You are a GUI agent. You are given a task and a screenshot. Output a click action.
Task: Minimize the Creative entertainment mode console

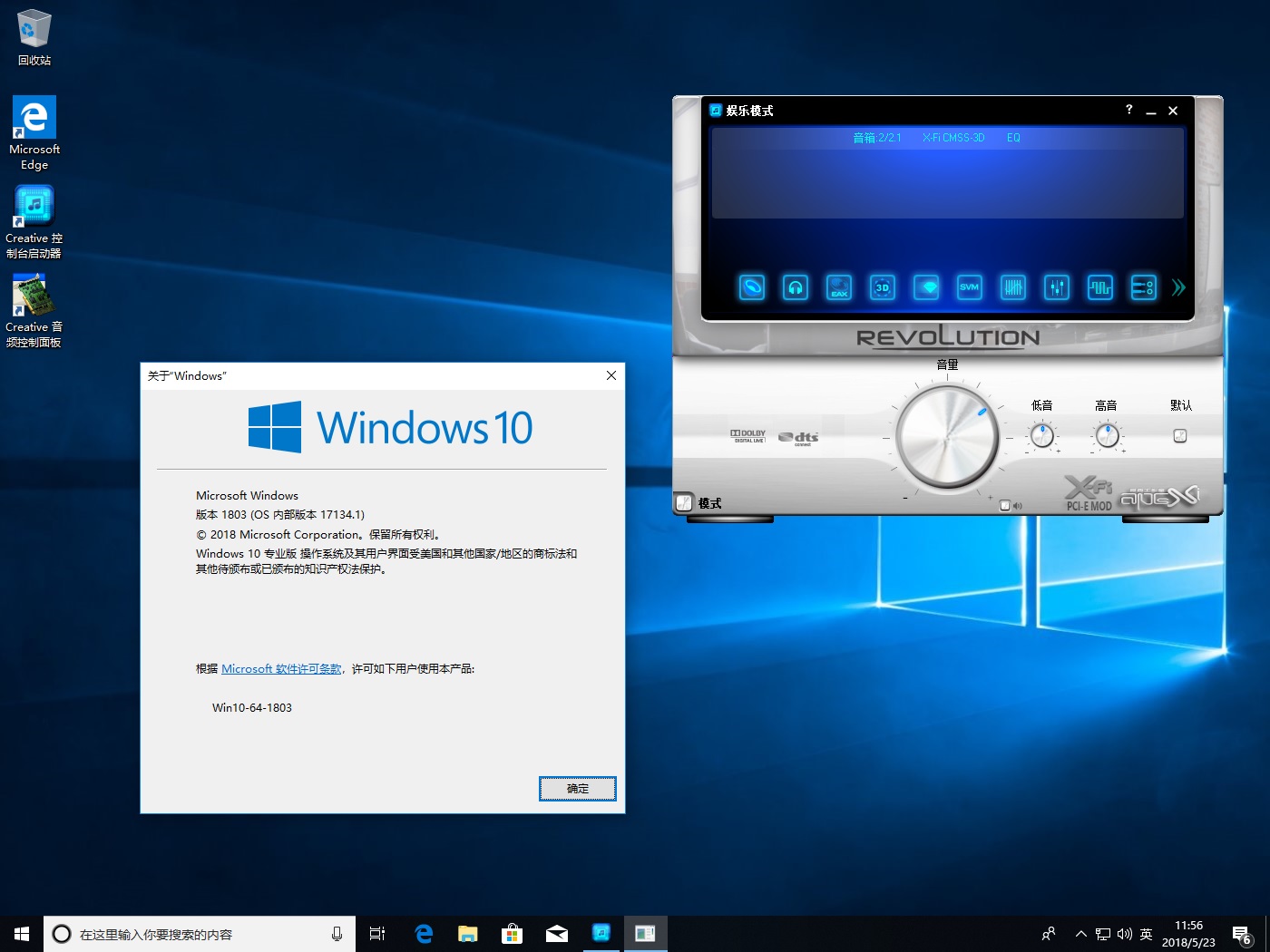(x=1151, y=111)
